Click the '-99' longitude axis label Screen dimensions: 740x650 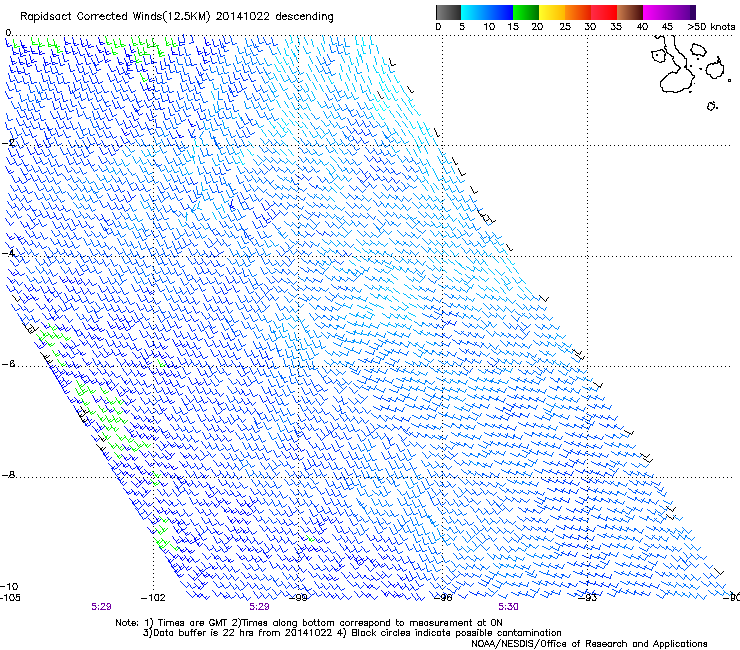(298, 598)
